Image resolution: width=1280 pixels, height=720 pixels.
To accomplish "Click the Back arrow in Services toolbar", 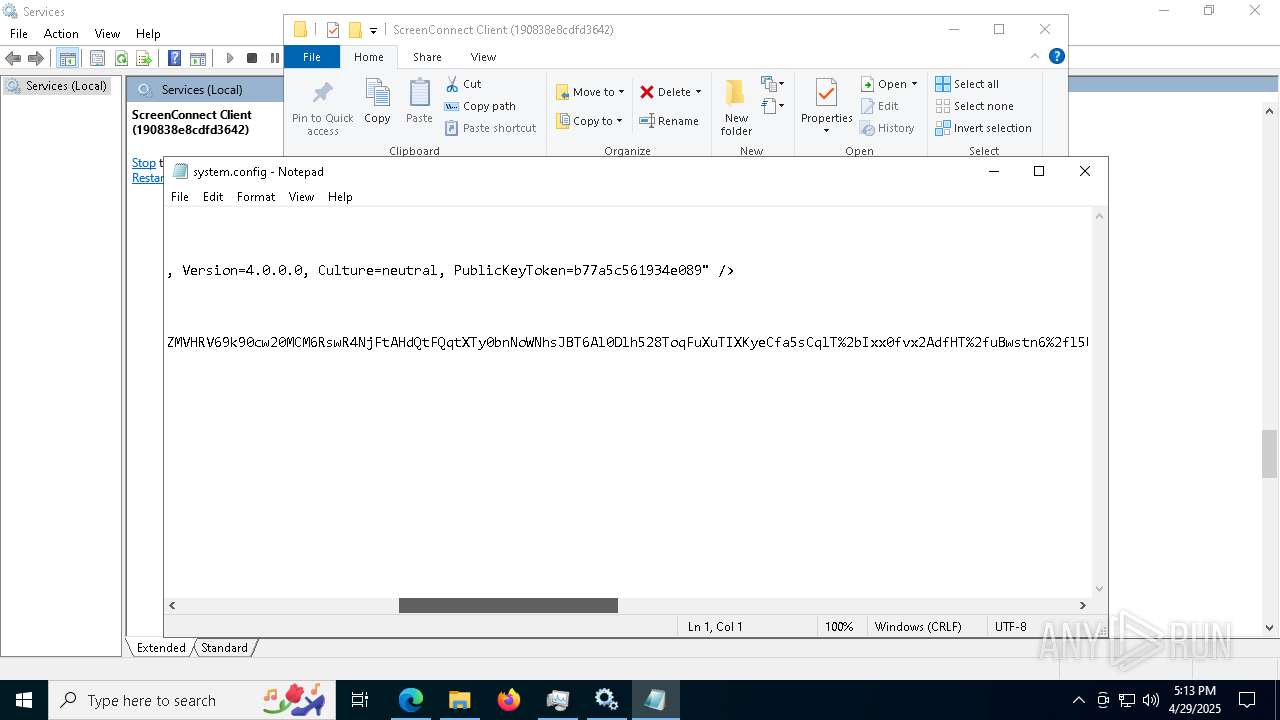I will (x=13, y=58).
